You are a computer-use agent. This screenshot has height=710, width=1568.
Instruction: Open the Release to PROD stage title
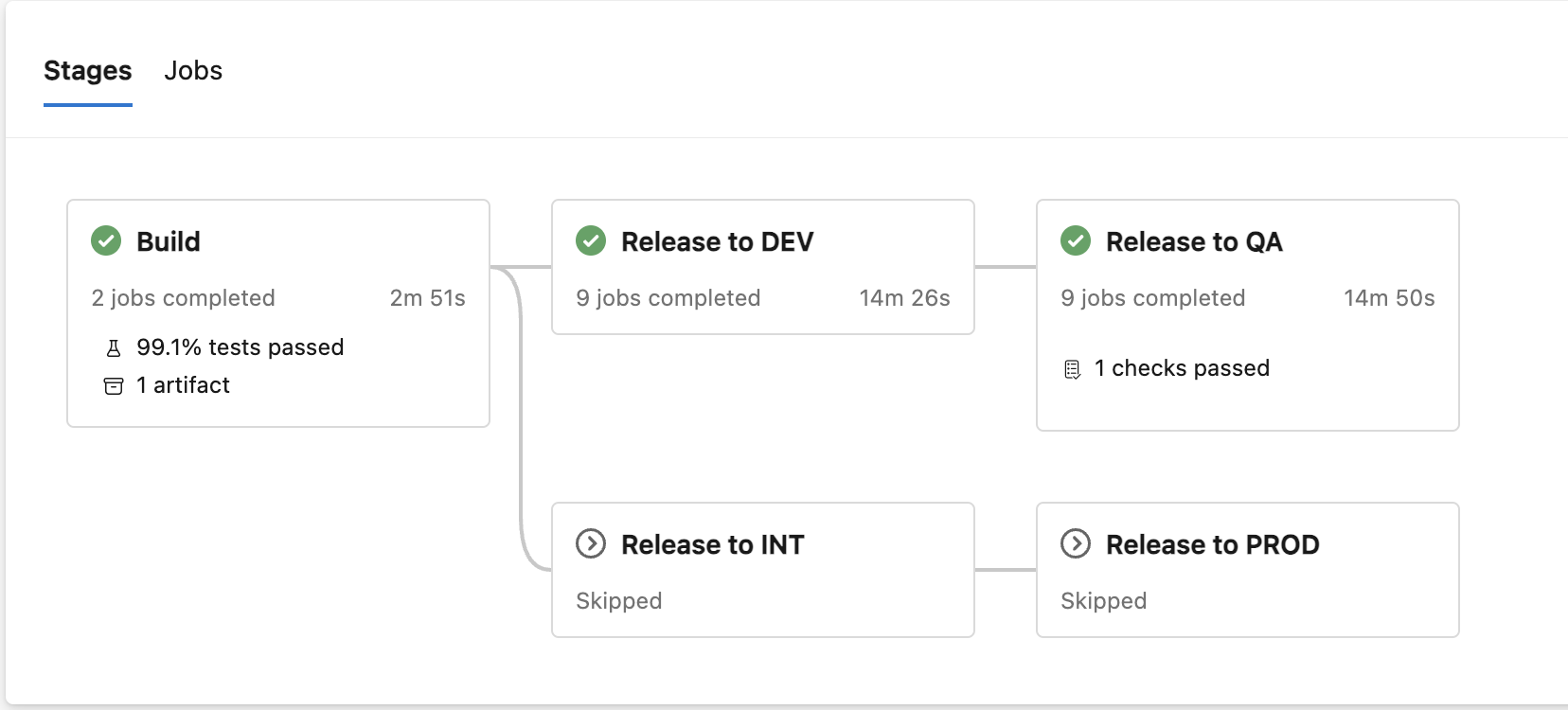[1212, 545]
